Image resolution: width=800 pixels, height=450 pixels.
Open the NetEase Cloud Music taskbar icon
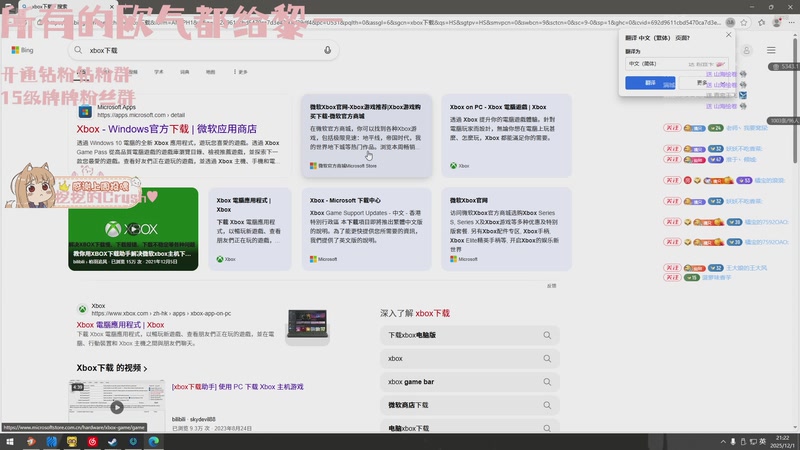(92, 442)
